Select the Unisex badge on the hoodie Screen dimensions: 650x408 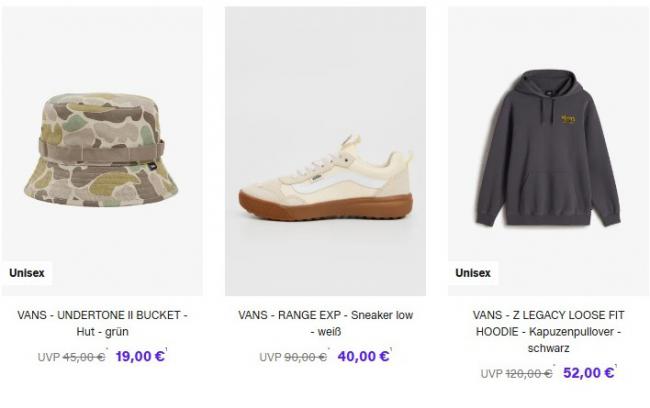click(x=473, y=273)
